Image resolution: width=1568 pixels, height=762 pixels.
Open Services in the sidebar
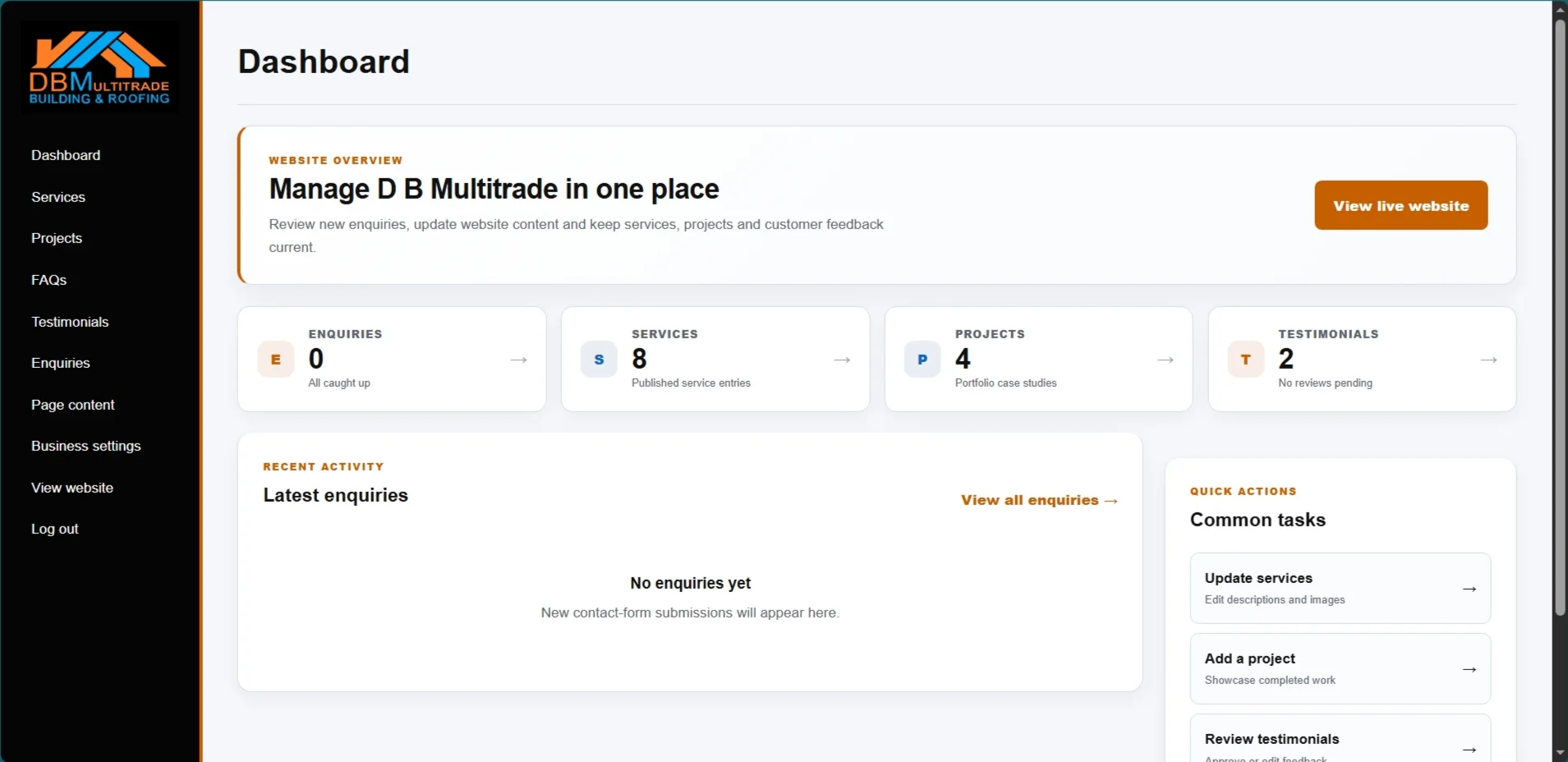(x=58, y=197)
